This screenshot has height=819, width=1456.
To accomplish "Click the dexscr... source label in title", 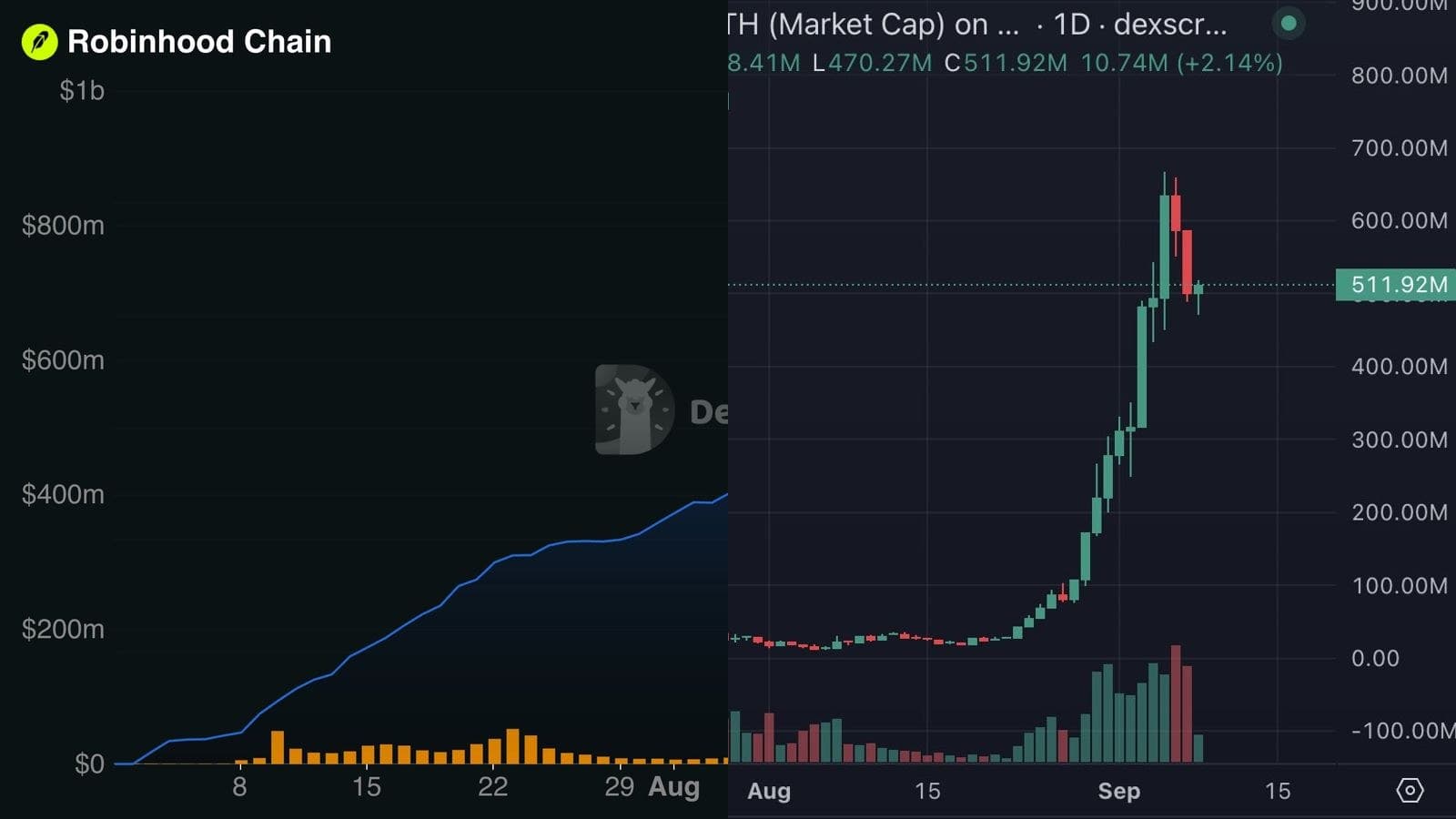I will [1170, 25].
